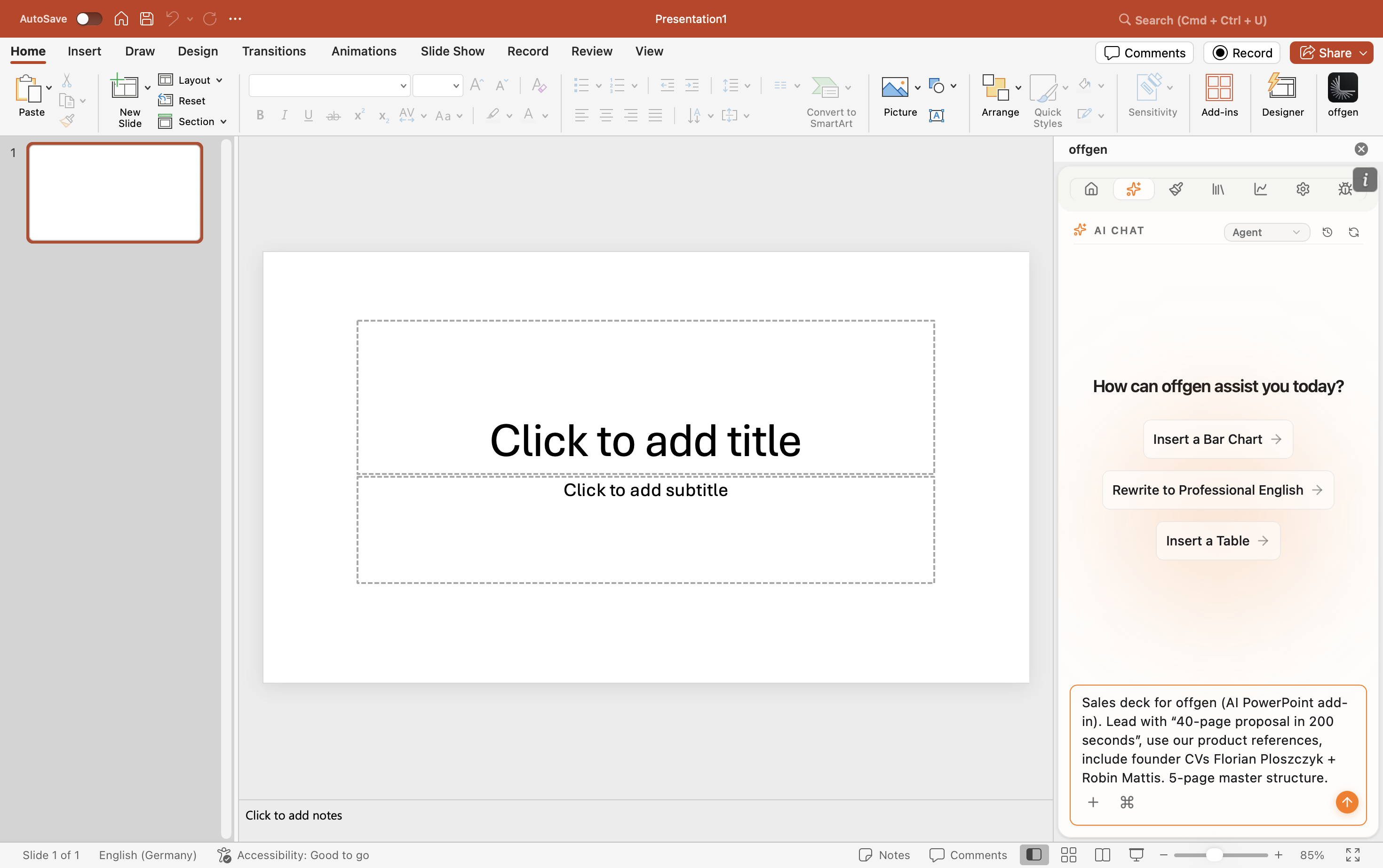Click the Comments button in the ribbon header
The image size is (1383, 868).
[1144, 53]
